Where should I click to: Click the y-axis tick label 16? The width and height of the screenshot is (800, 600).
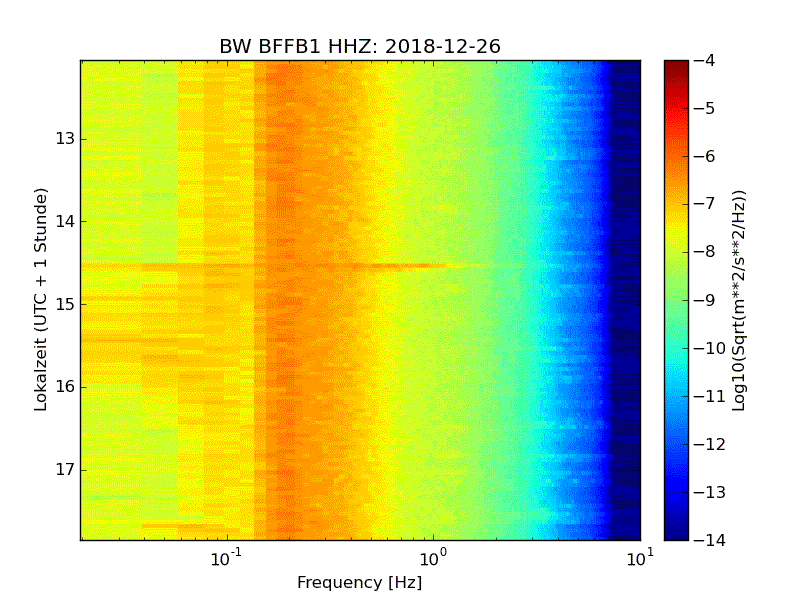click(65, 387)
